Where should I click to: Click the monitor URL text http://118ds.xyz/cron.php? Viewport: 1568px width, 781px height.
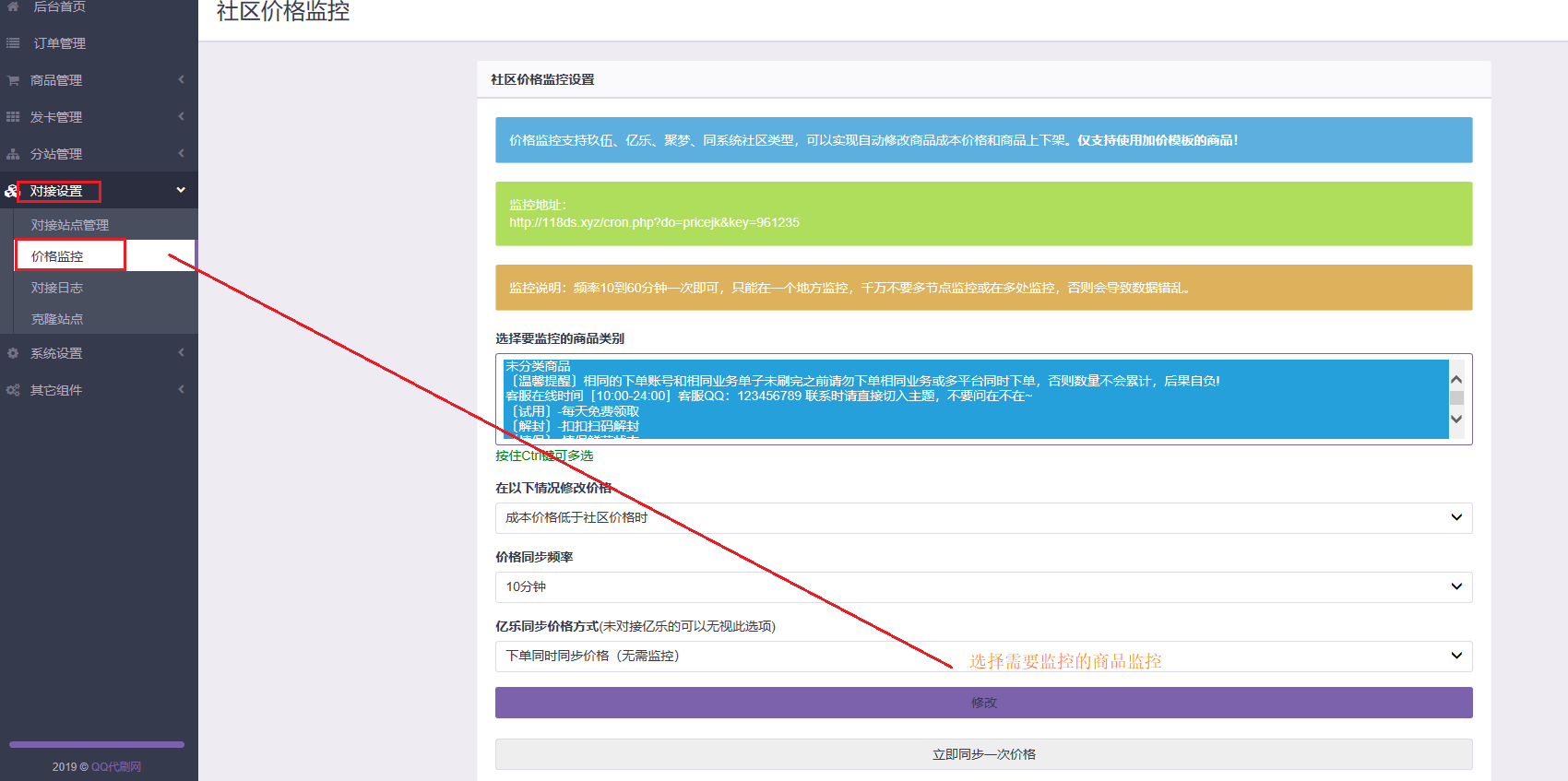pyautogui.click(x=654, y=222)
